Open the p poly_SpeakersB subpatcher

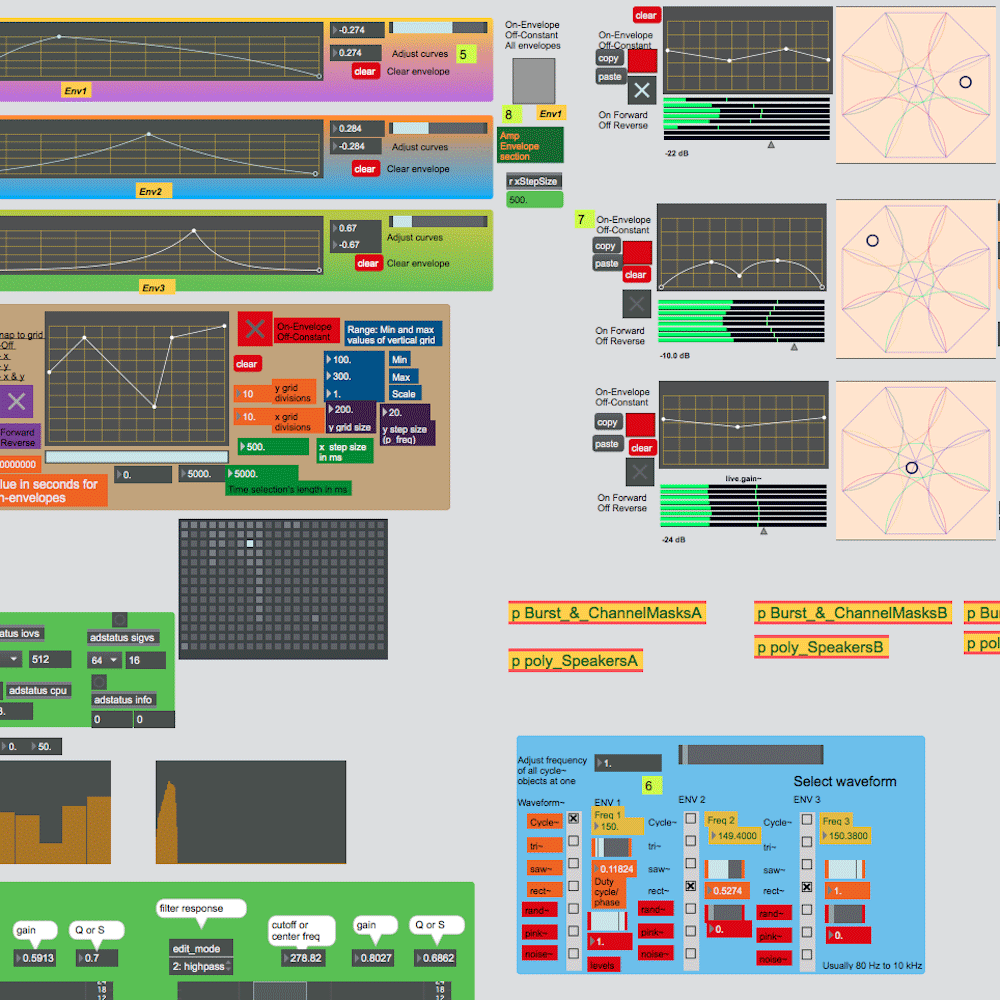[x=820, y=647]
